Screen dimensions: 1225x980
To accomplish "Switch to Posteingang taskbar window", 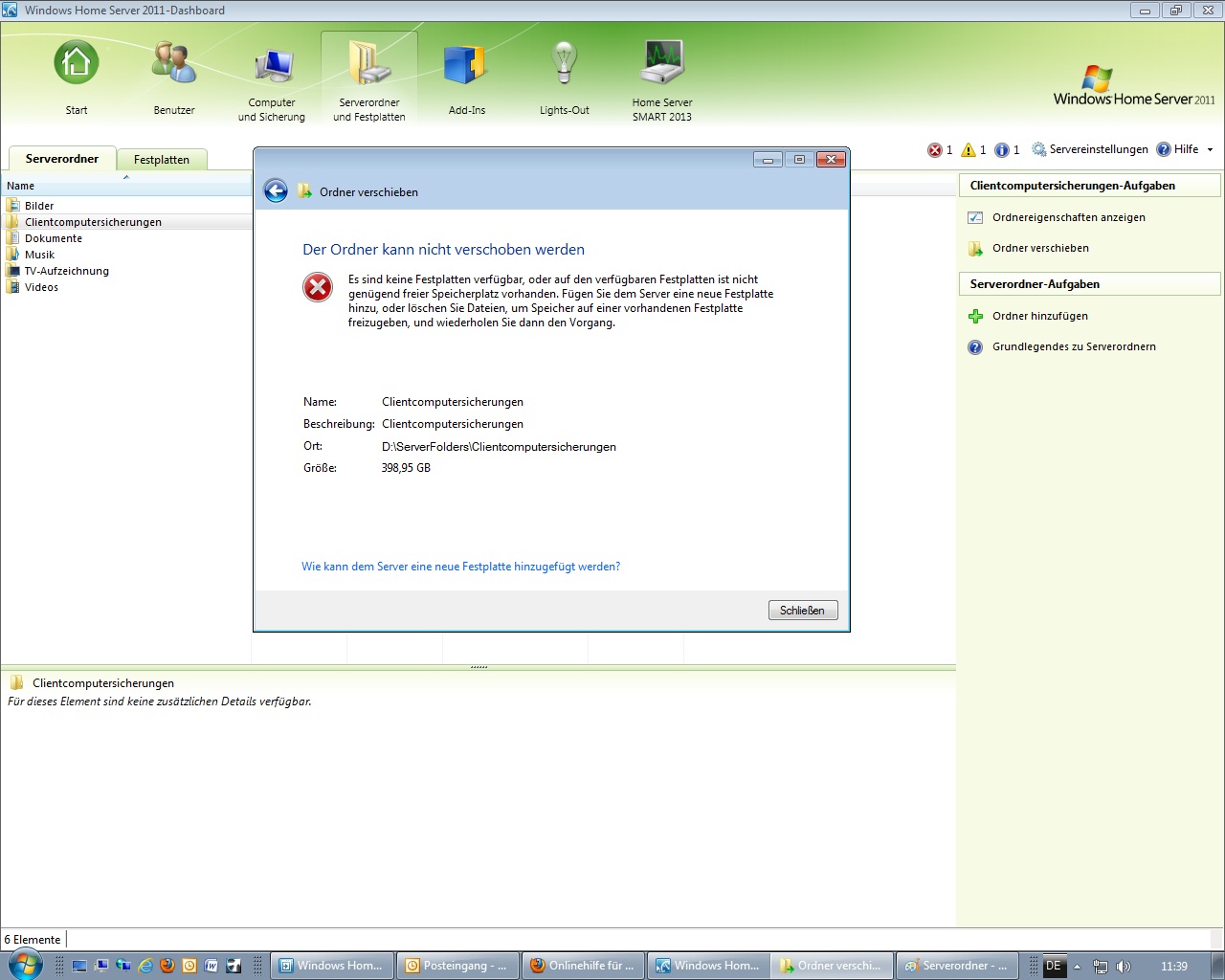I will [457, 966].
